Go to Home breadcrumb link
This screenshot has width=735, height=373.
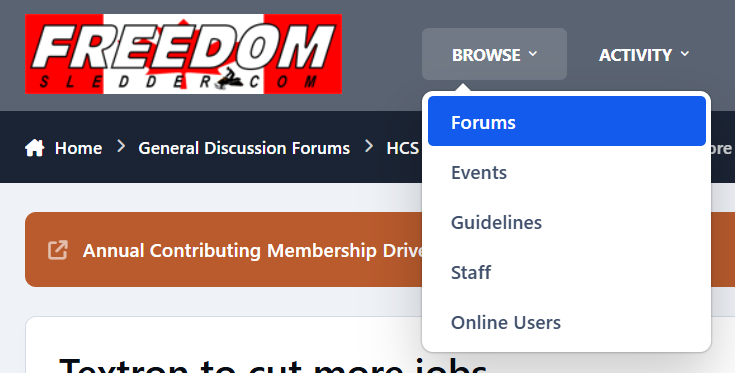78,148
